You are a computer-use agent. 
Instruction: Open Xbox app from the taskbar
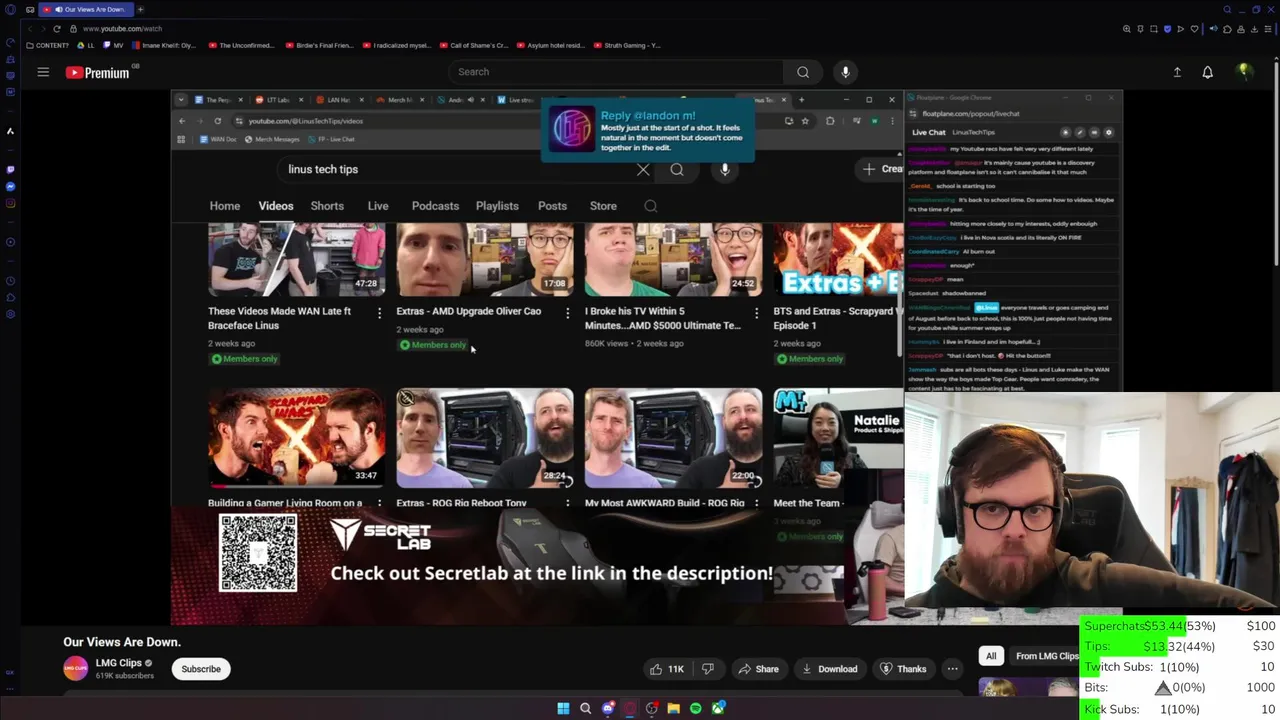[717, 708]
